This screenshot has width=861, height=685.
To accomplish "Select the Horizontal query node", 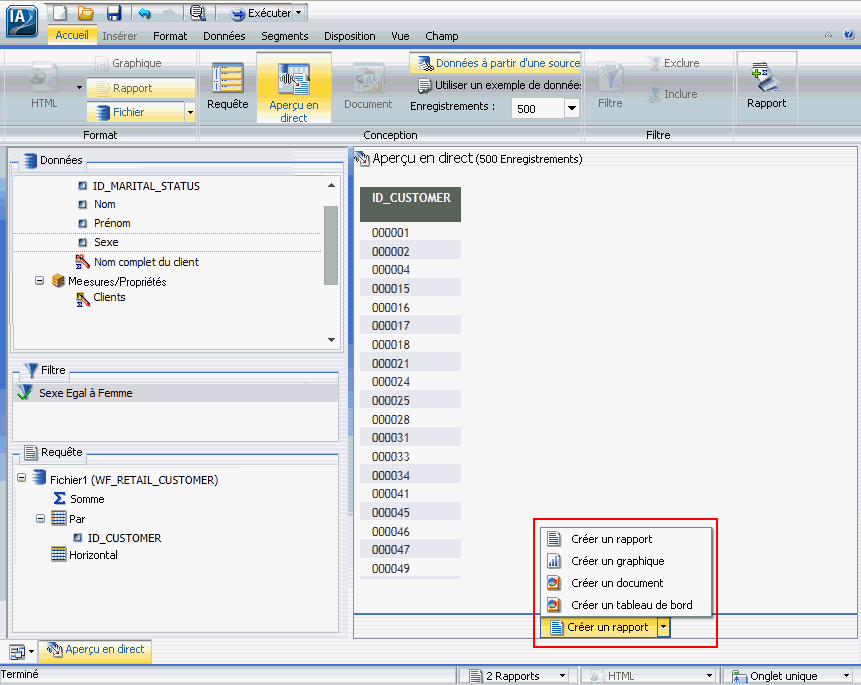I will pyautogui.click(x=85, y=555).
